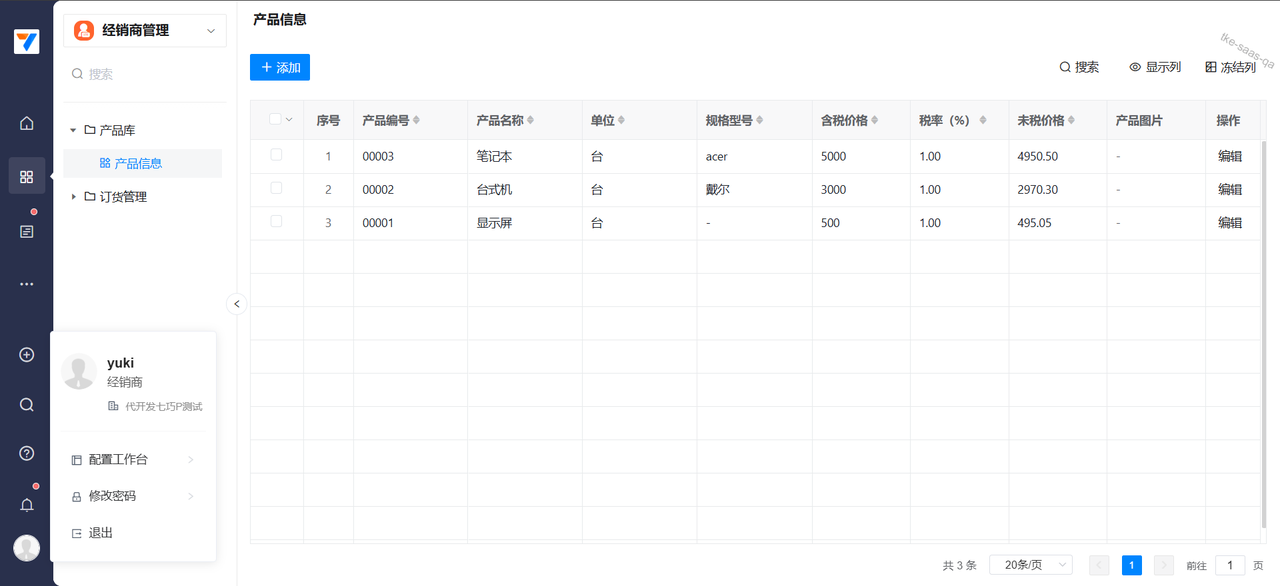The image size is (1280, 586).
Task: Open the apps grid icon in sidebar
Action: click(27, 177)
